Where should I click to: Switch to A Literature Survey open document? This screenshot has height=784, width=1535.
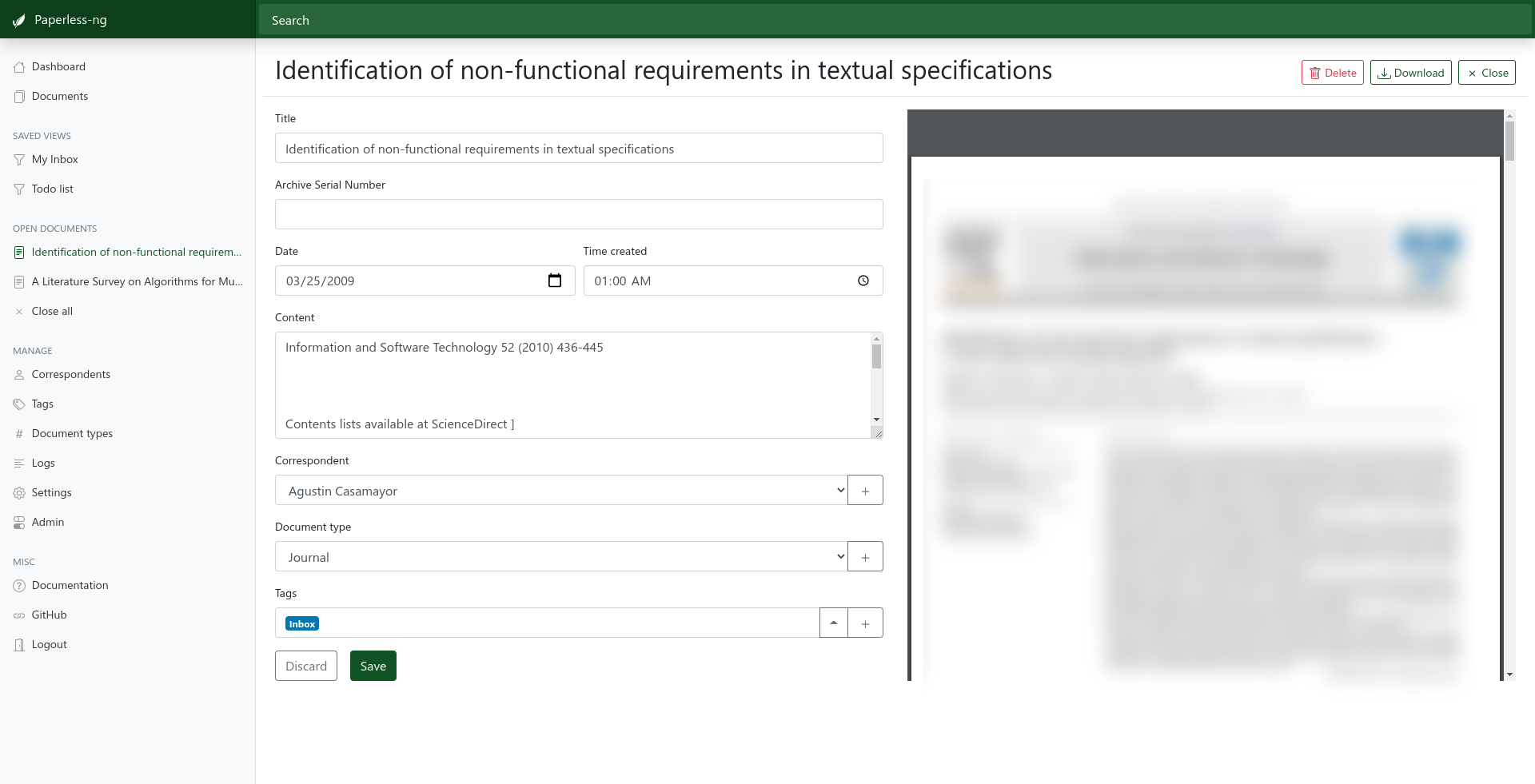(137, 282)
